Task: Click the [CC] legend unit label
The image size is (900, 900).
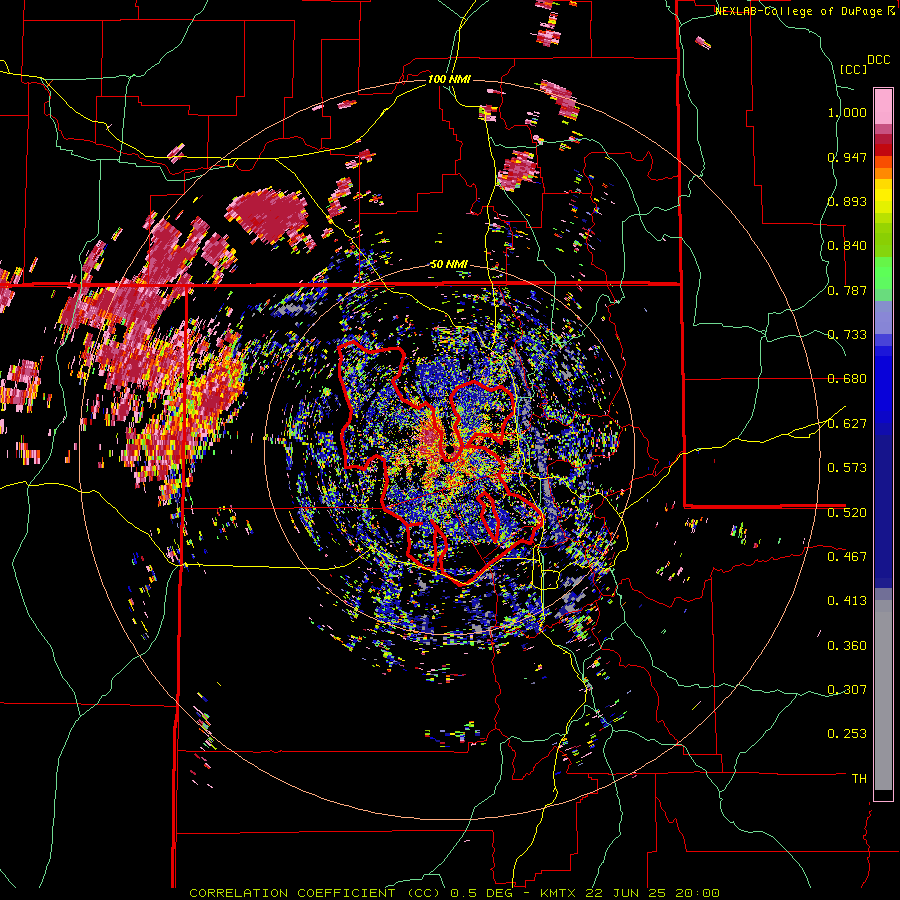Action: point(853,69)
